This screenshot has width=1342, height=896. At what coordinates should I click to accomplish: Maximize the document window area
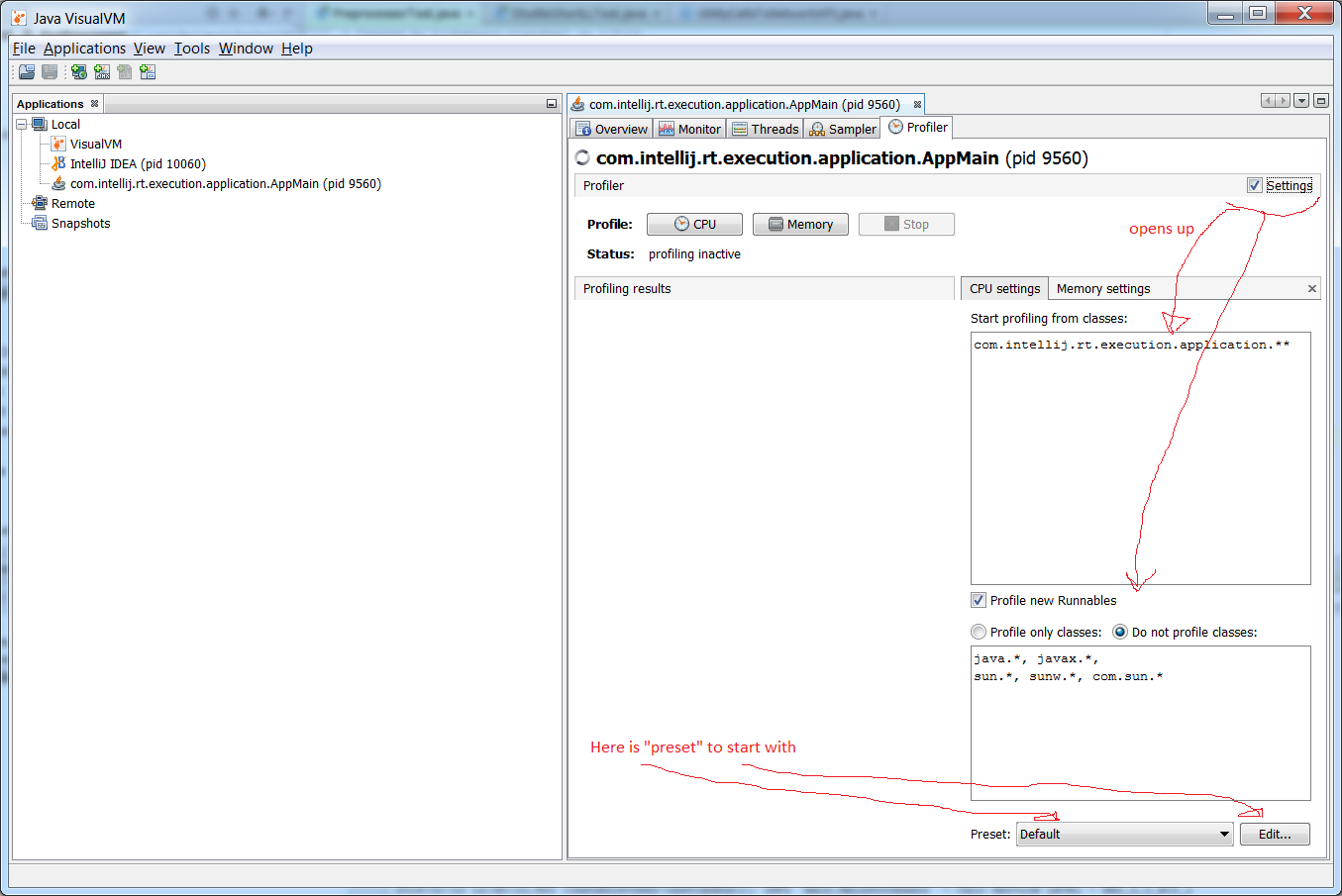point(1321,100)
